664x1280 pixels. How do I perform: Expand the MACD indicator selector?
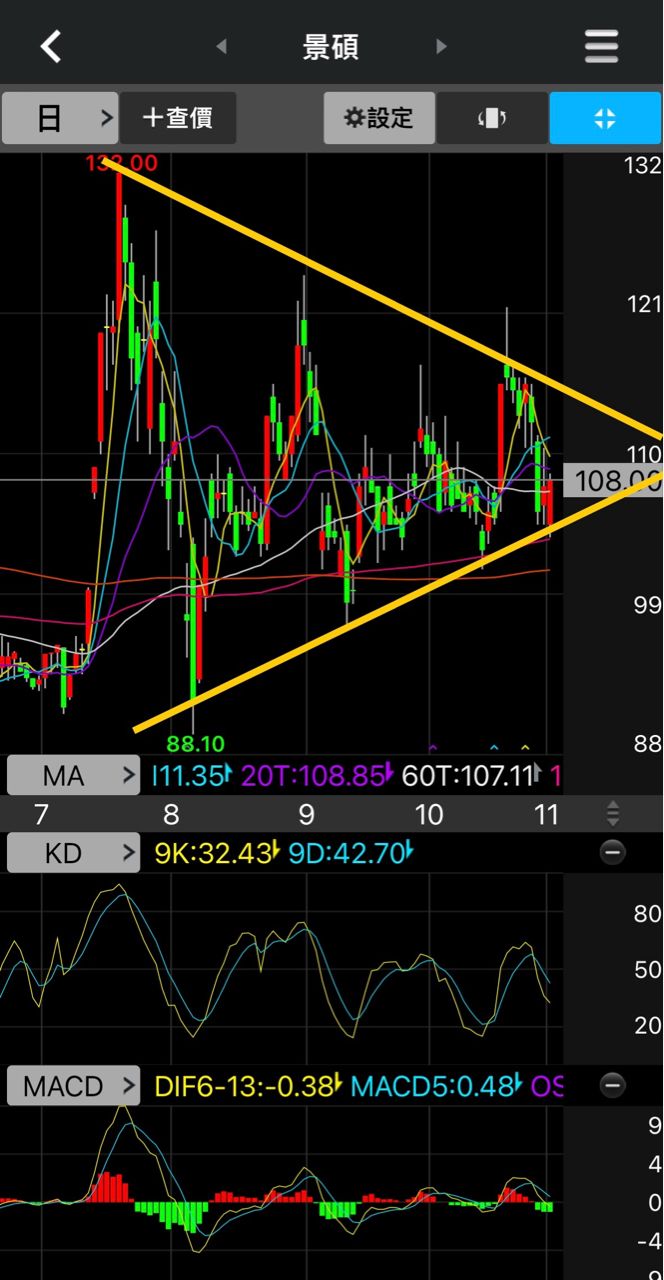(x=74, y=1086)
